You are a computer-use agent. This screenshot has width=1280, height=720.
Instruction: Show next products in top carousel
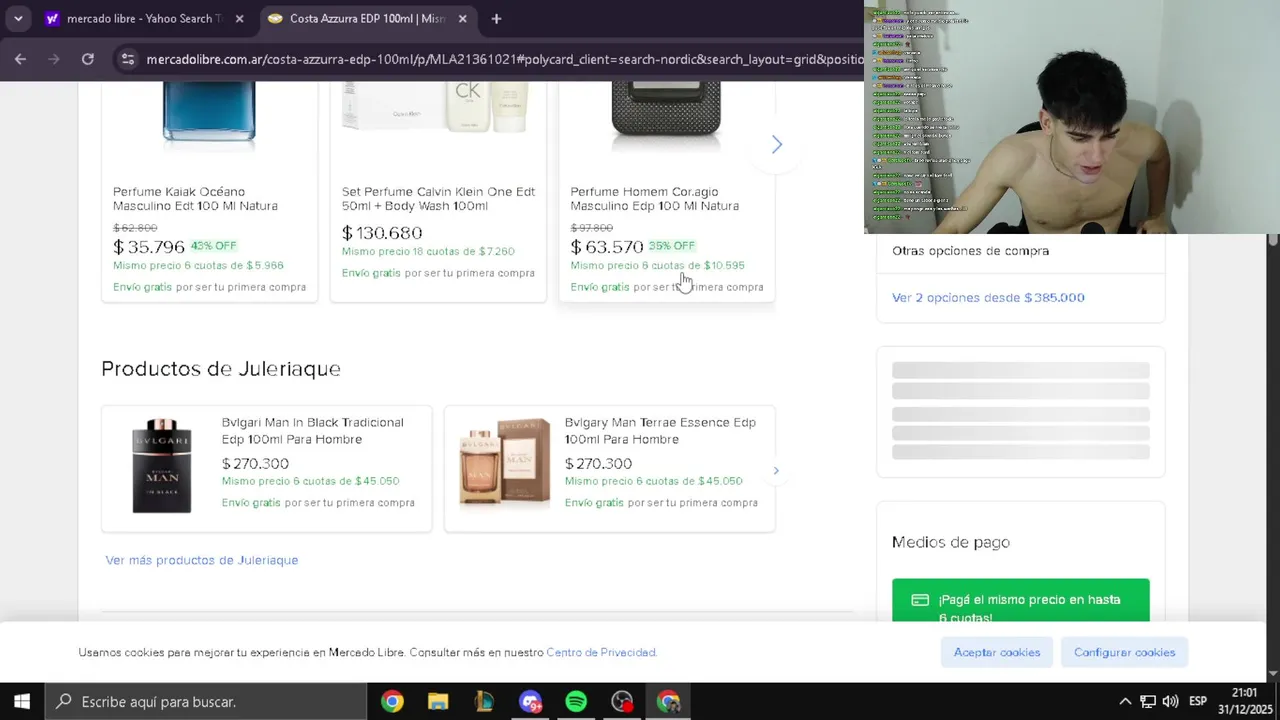[x=776, y=144]
